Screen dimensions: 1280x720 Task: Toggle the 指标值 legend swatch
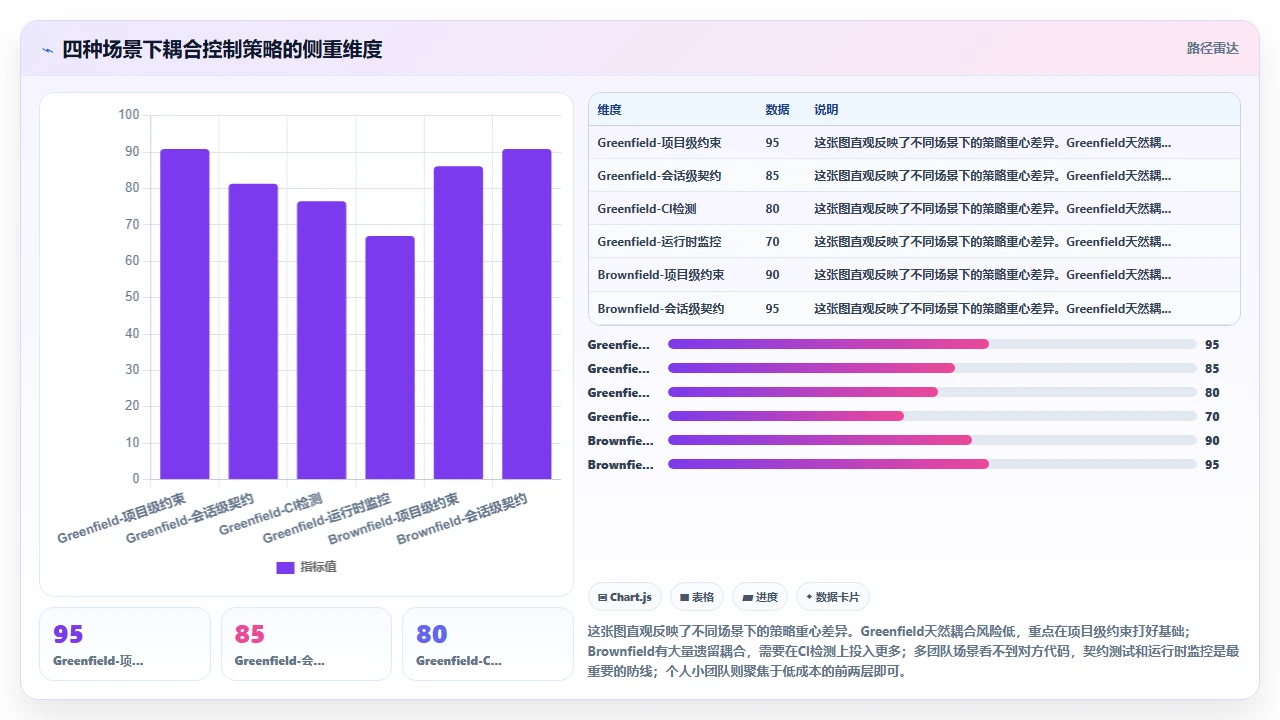[285, 567]
